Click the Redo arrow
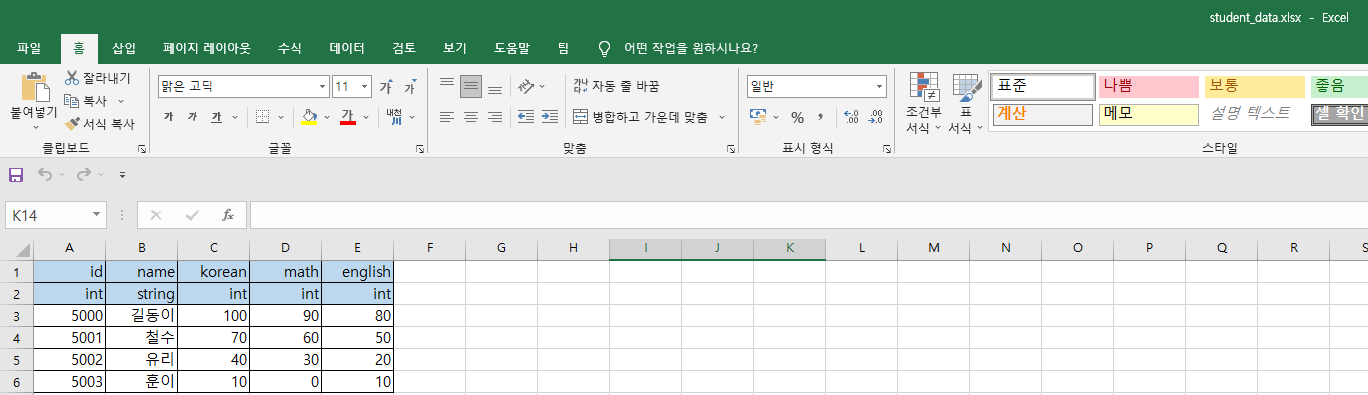Image resolution: width=1368 pixels, height=395 pixels. [83, 175]
